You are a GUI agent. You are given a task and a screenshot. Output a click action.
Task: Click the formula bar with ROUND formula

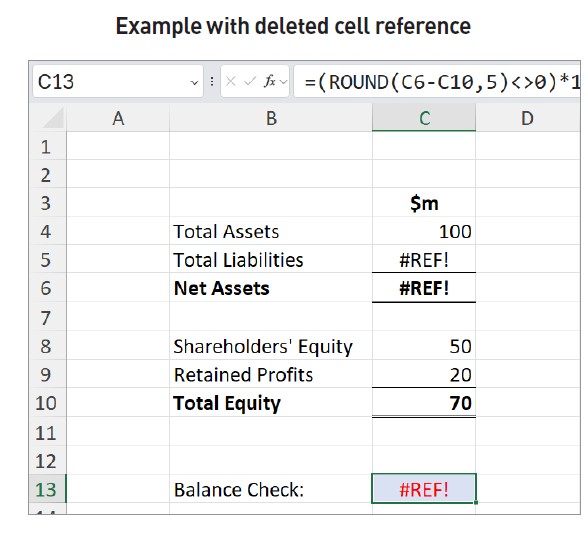coord(437,81)
